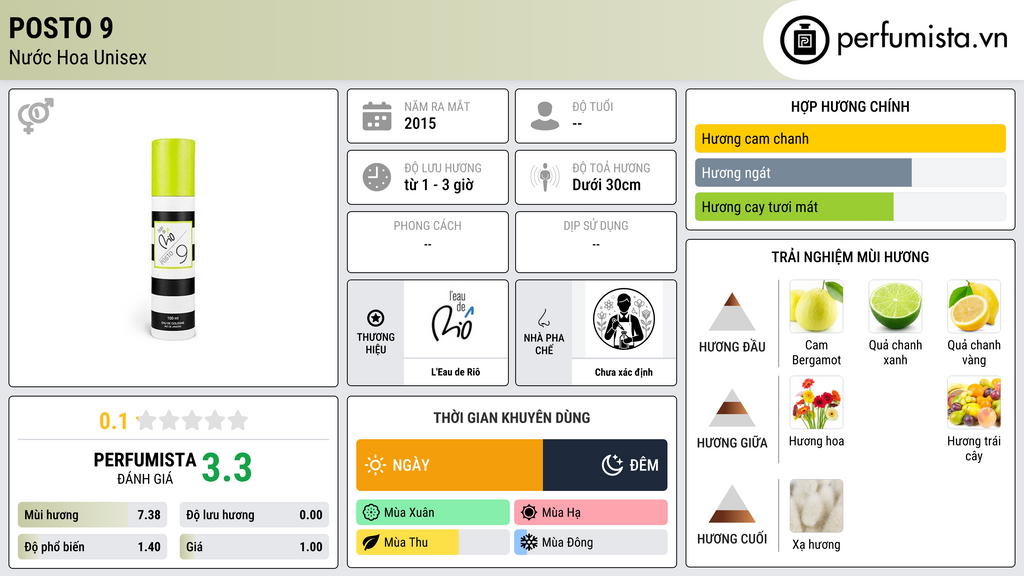Click the 2015 release year value
Screen dimensions: 1024x576
[420, 123]
